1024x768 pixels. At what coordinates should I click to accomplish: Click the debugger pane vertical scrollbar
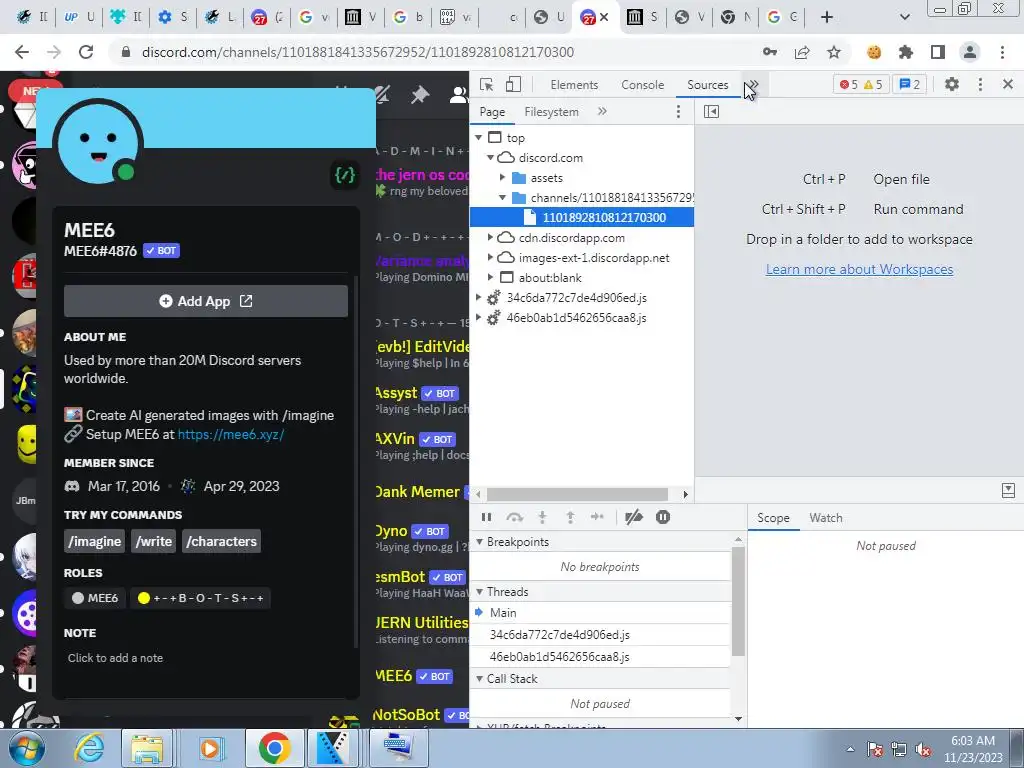(738, 601)
